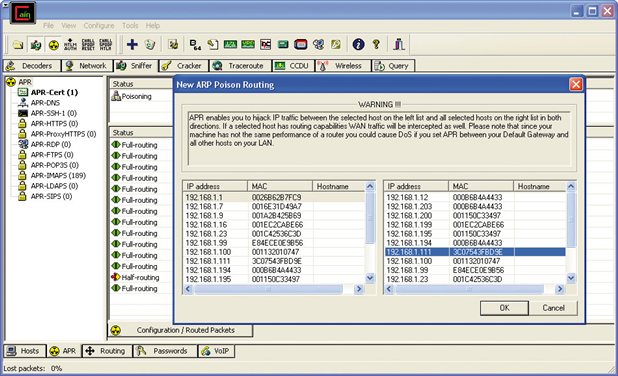618x376 pixels.
Task: Select APR-SSH-1 (0) in the tree
Action: pyautogui.click(x=54, y=113)
